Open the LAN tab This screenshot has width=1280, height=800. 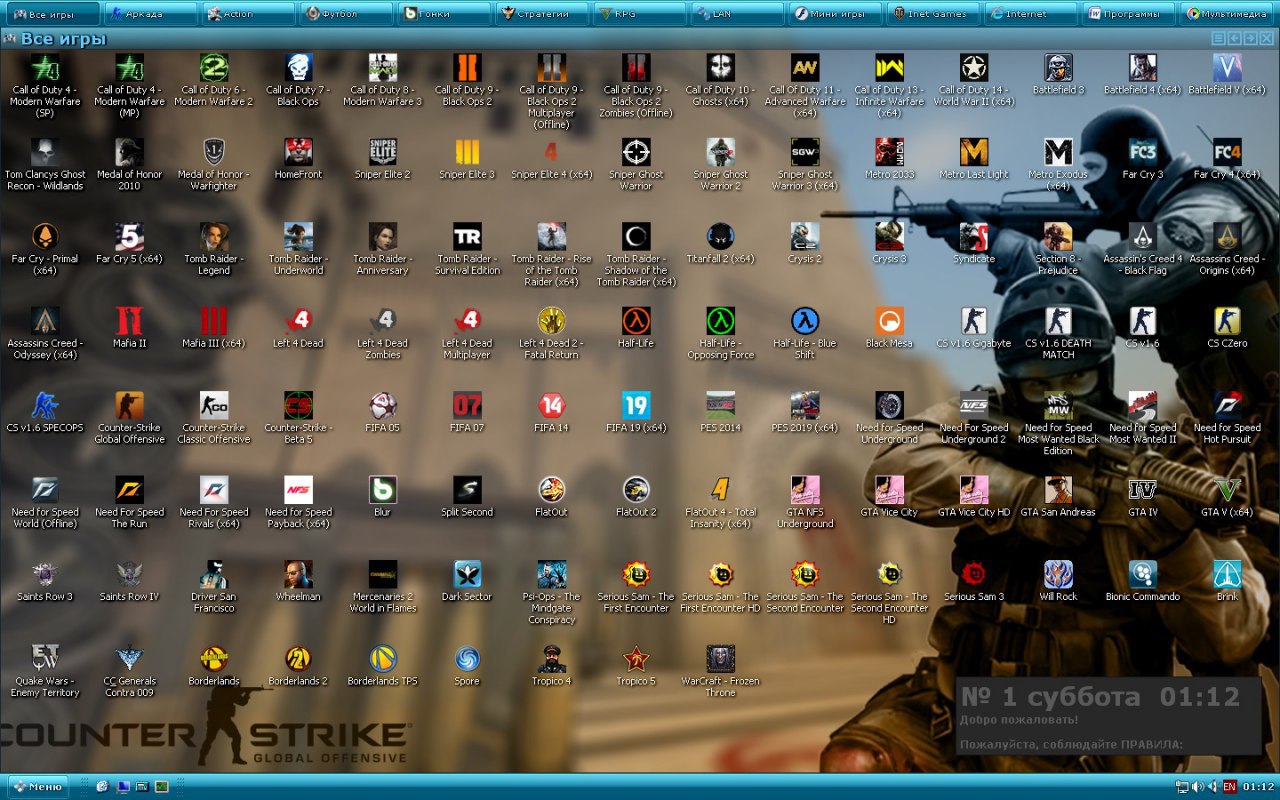click(737, 14)
